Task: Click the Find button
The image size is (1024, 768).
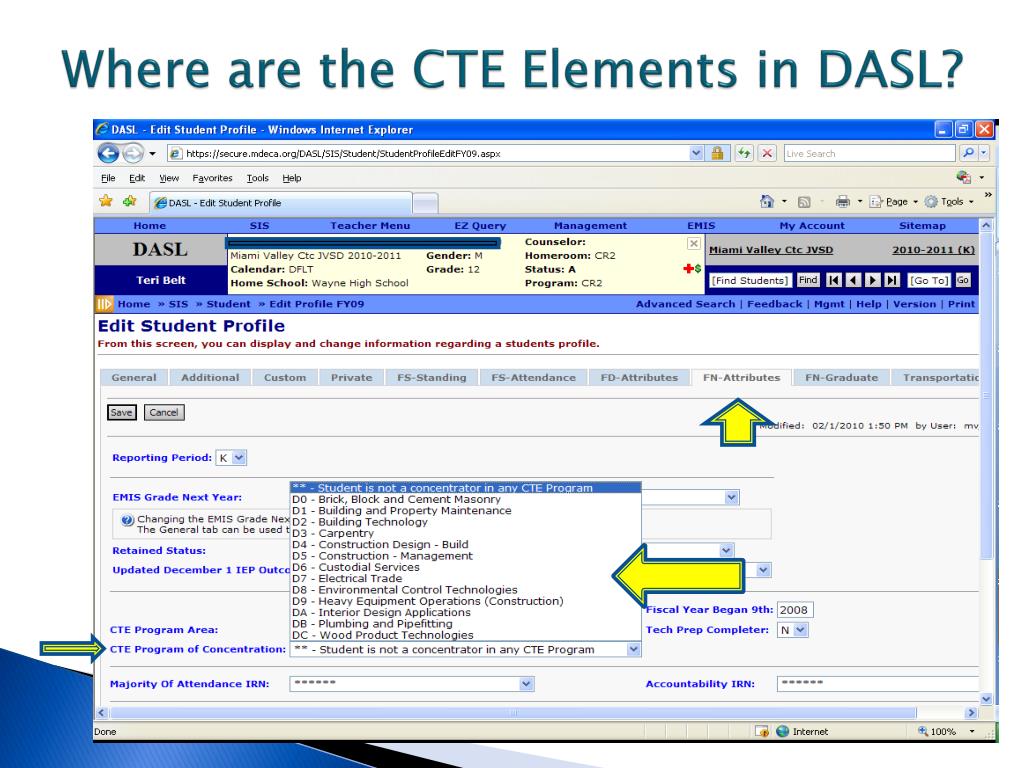Action: tap(808, 280)
